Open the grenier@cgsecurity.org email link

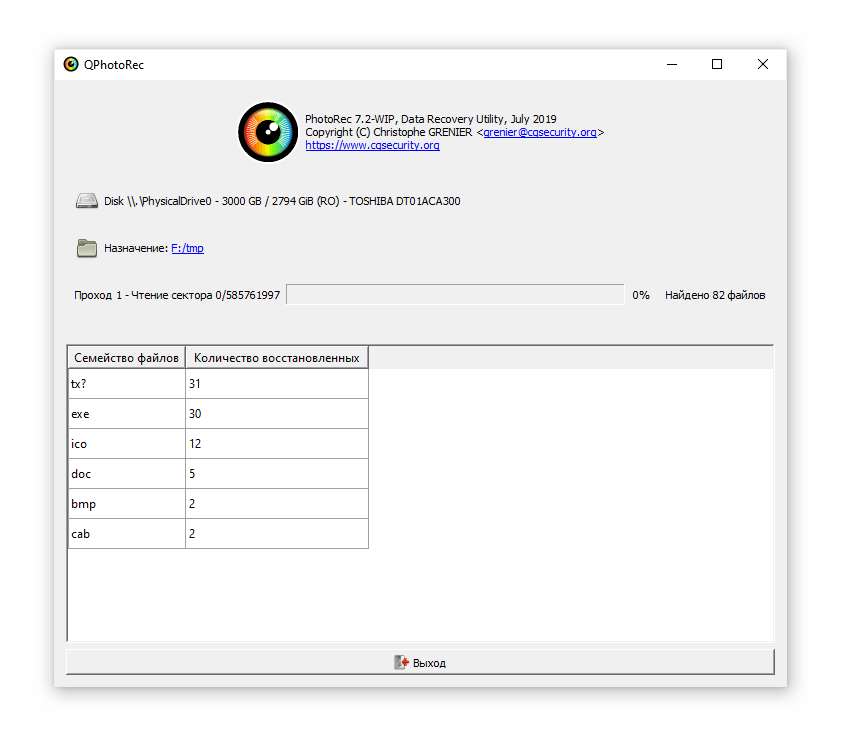(x=540, y=132)
